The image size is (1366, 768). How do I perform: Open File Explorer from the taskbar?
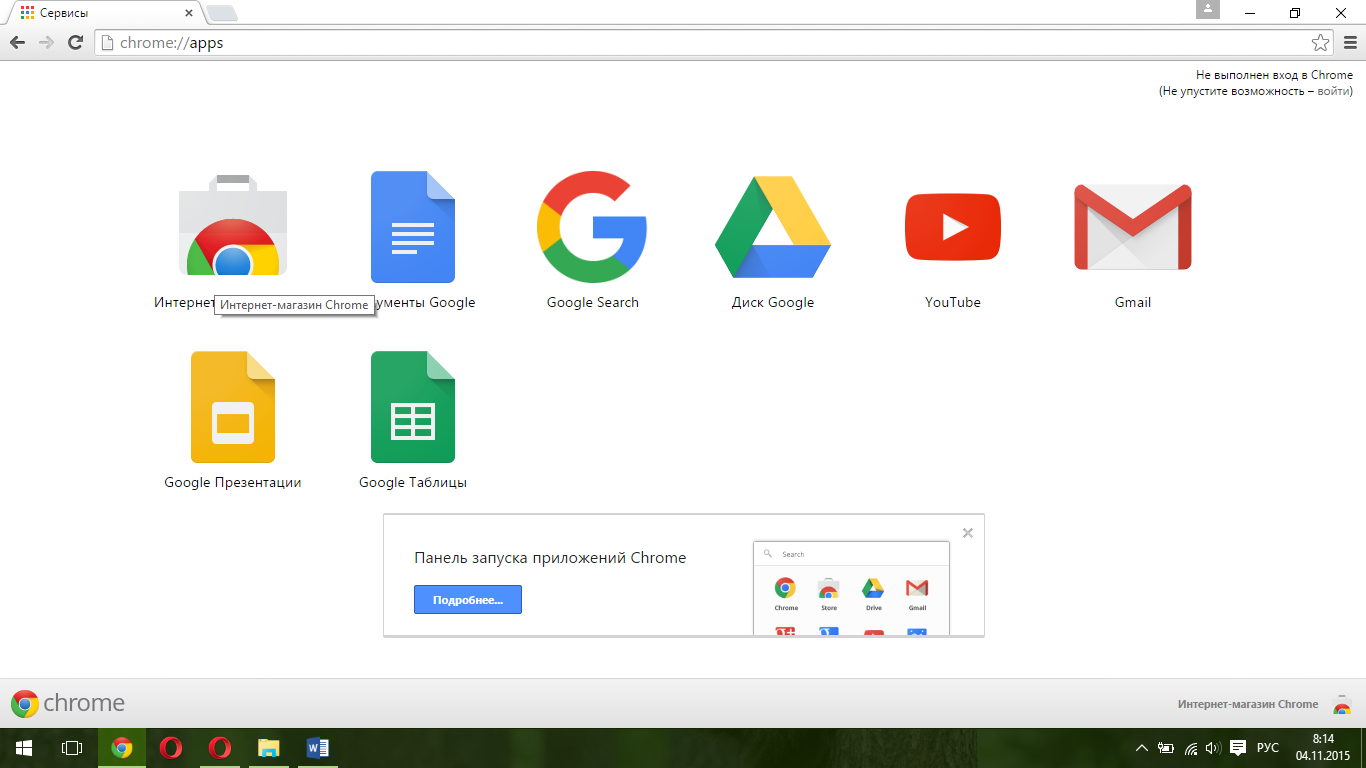[269, 747]
